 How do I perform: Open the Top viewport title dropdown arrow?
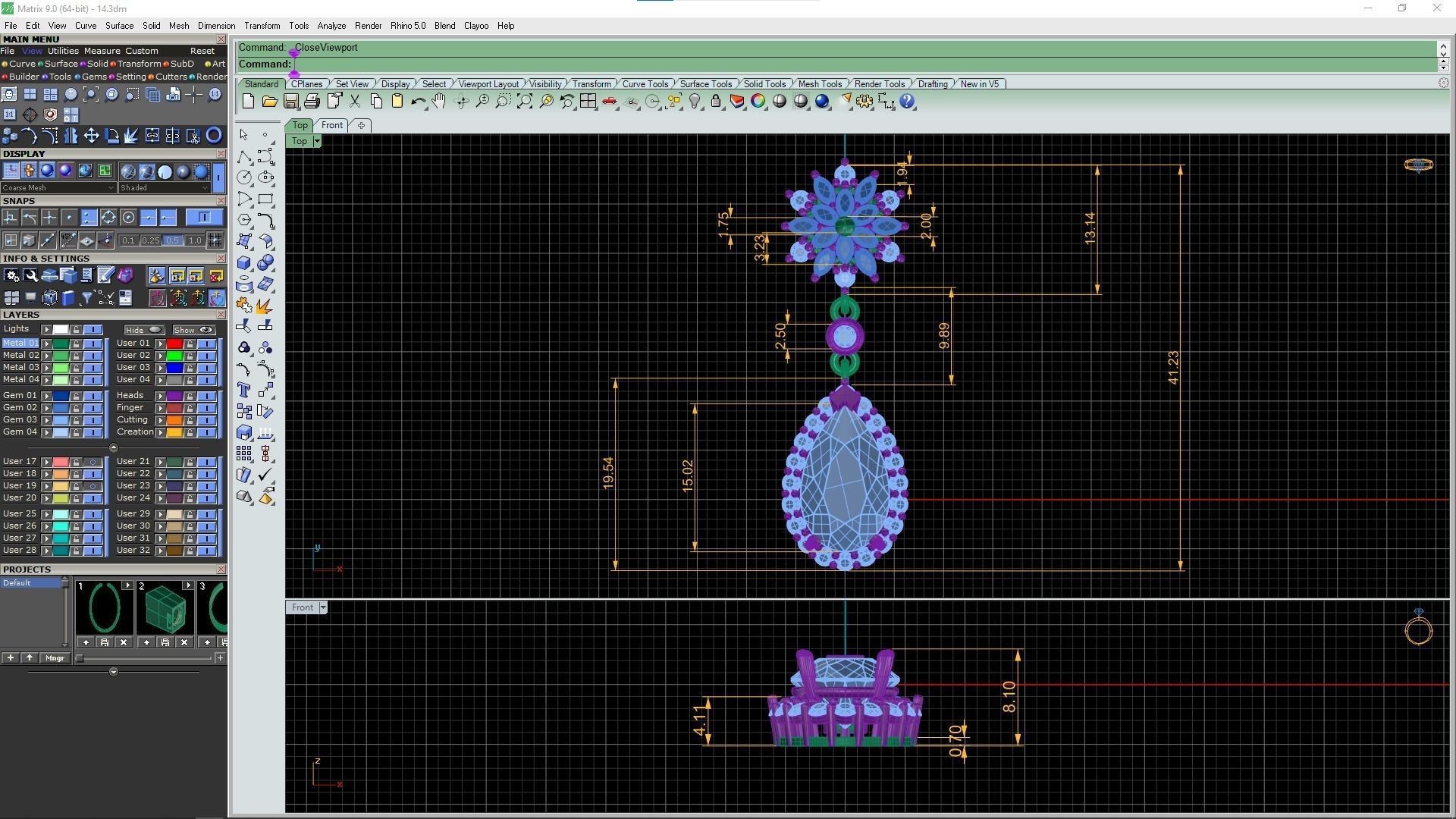[x=317, y=142]
